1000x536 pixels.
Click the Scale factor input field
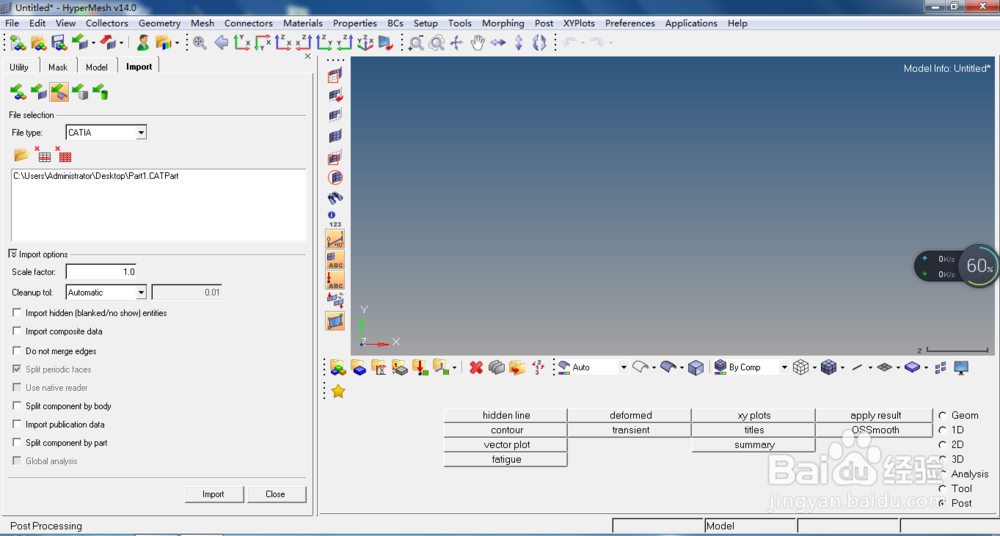(101, 272)
